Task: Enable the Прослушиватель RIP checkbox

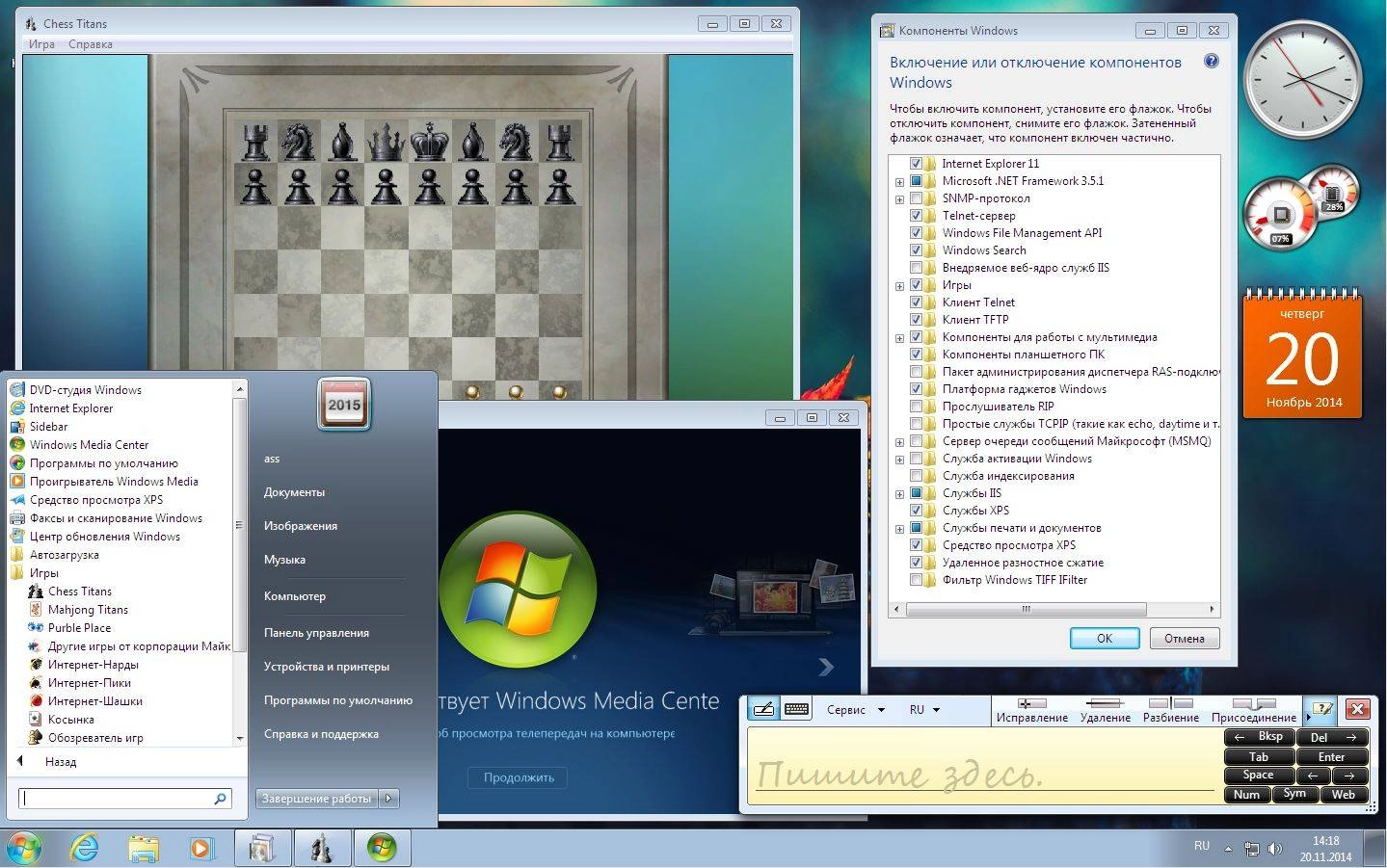Action: tap(916, 407)
